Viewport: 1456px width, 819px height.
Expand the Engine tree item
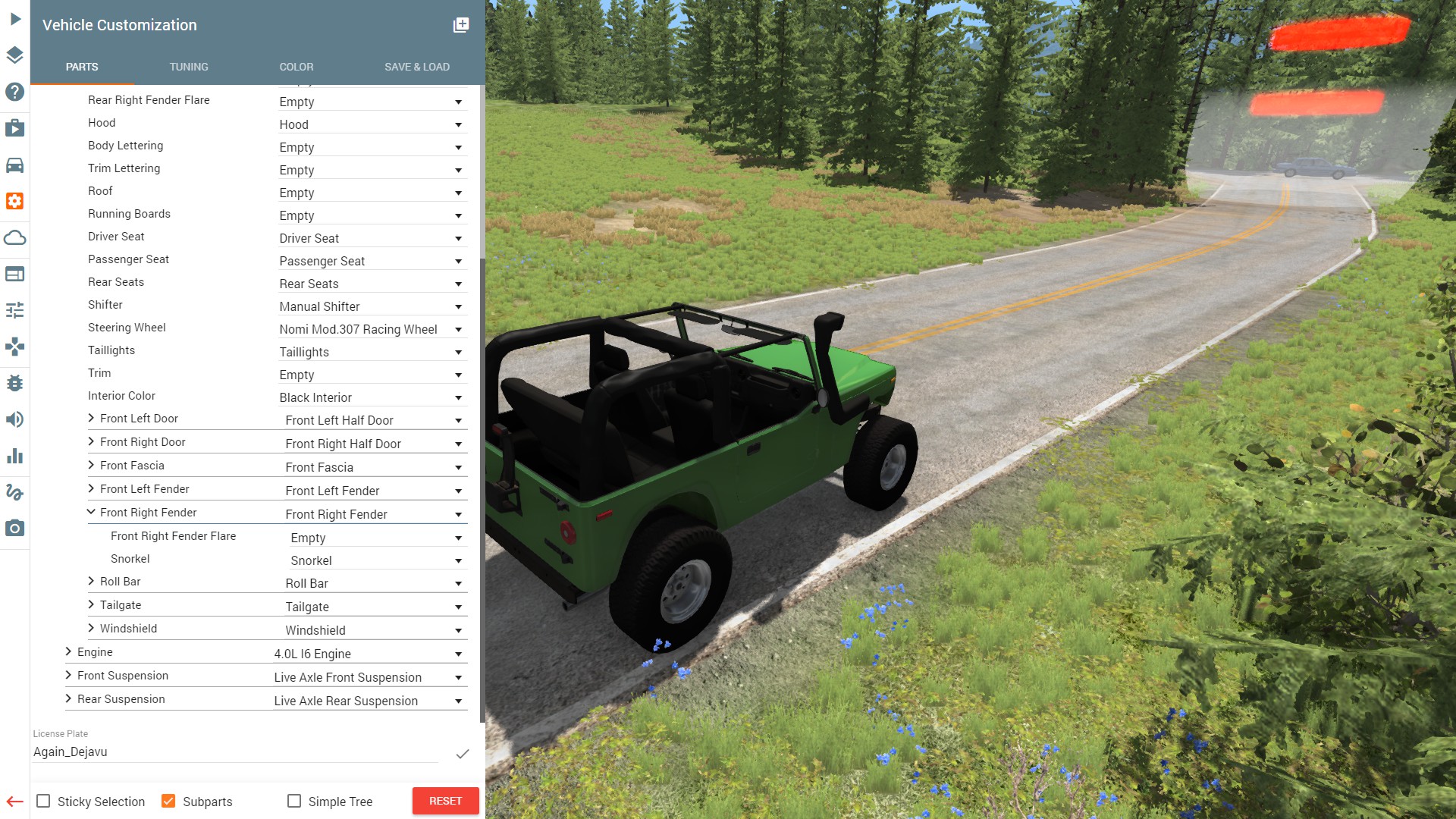(68, 652)
